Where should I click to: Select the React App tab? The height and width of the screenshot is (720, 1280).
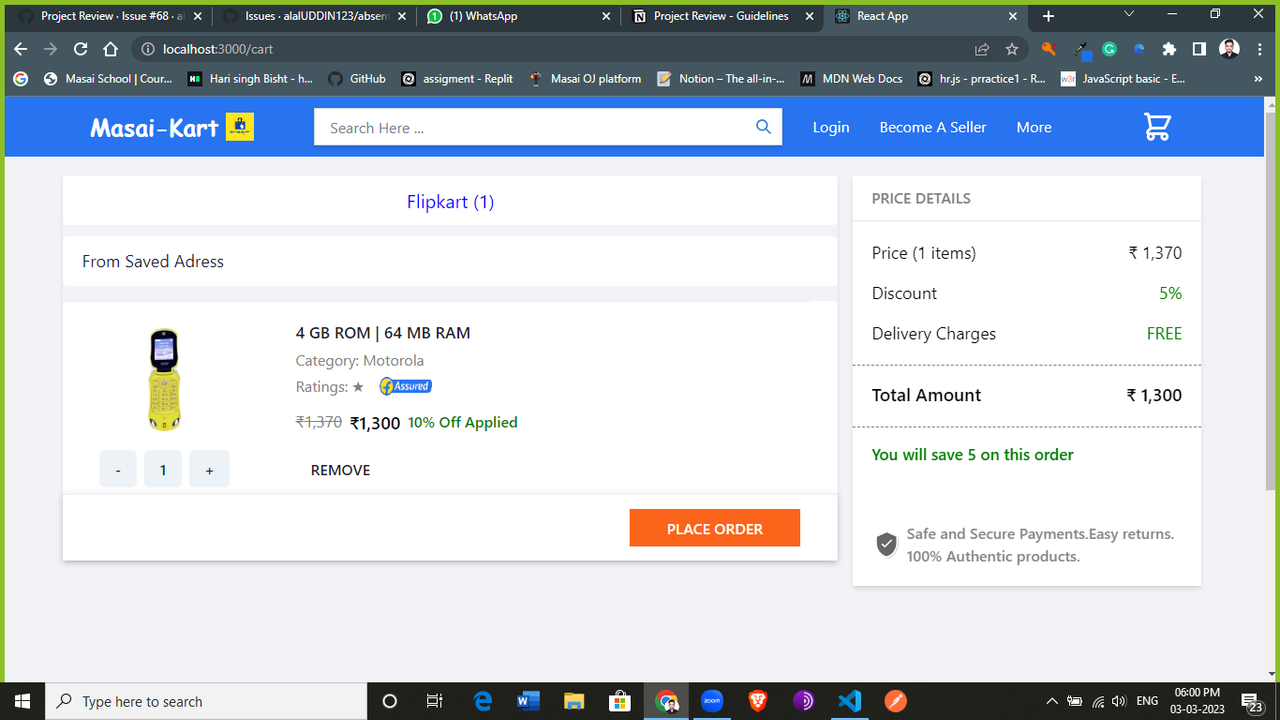[x=926, y=16]
